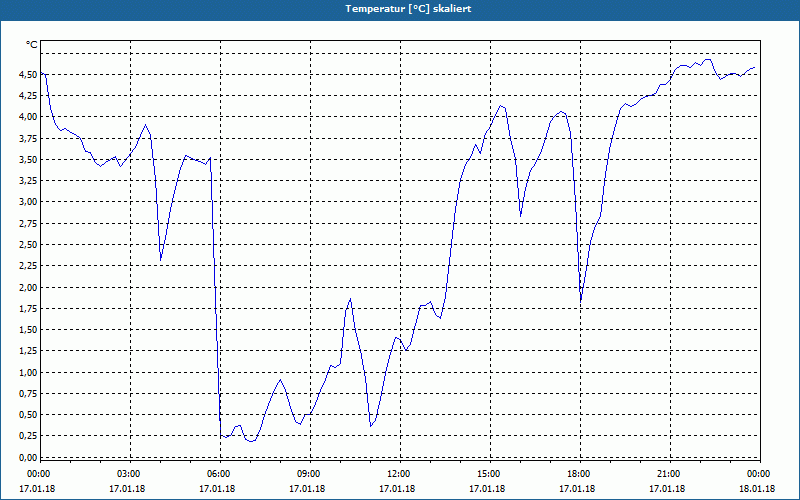Select the 09:00 time label

tap(307, 474)
